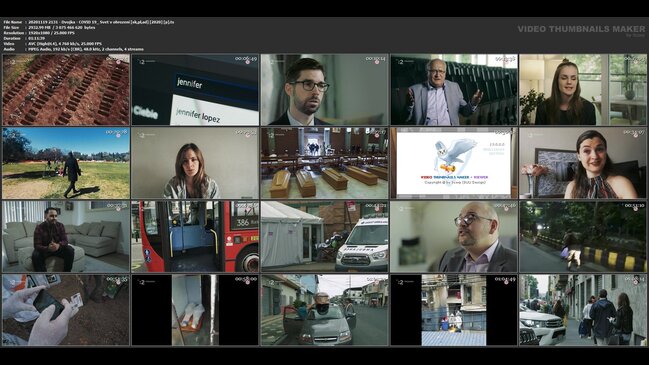Click the 'Duration' info line
This screenshot has width=649, height=365.
[x=24, y=38]
